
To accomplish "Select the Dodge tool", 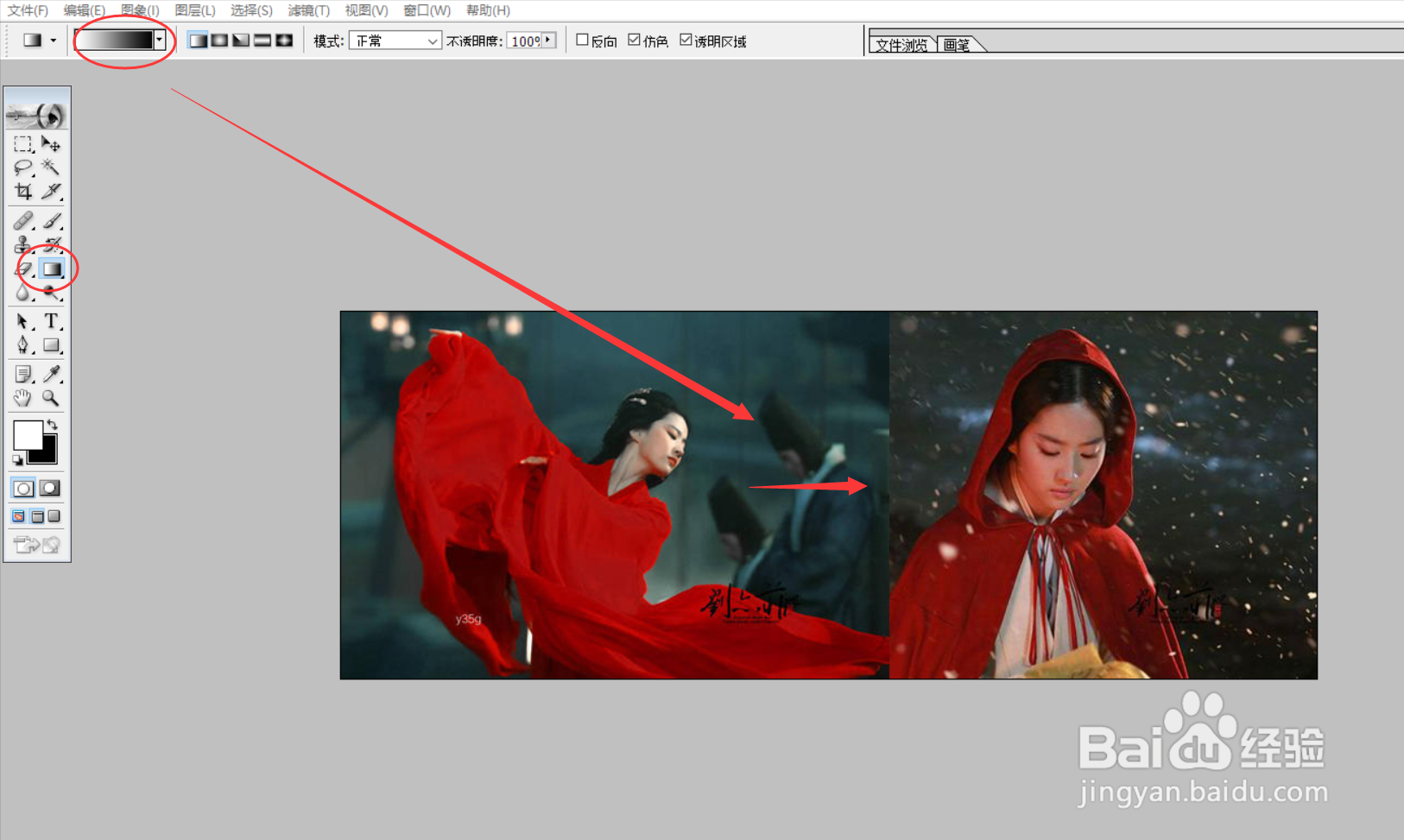I will pos(52,294).
